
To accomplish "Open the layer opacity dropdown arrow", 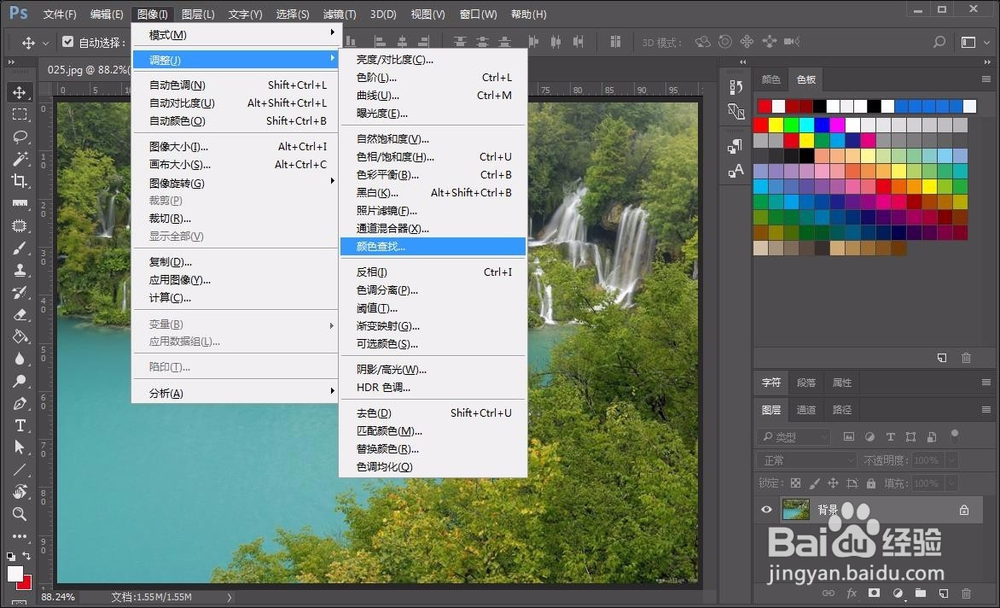I will (952, 460).
